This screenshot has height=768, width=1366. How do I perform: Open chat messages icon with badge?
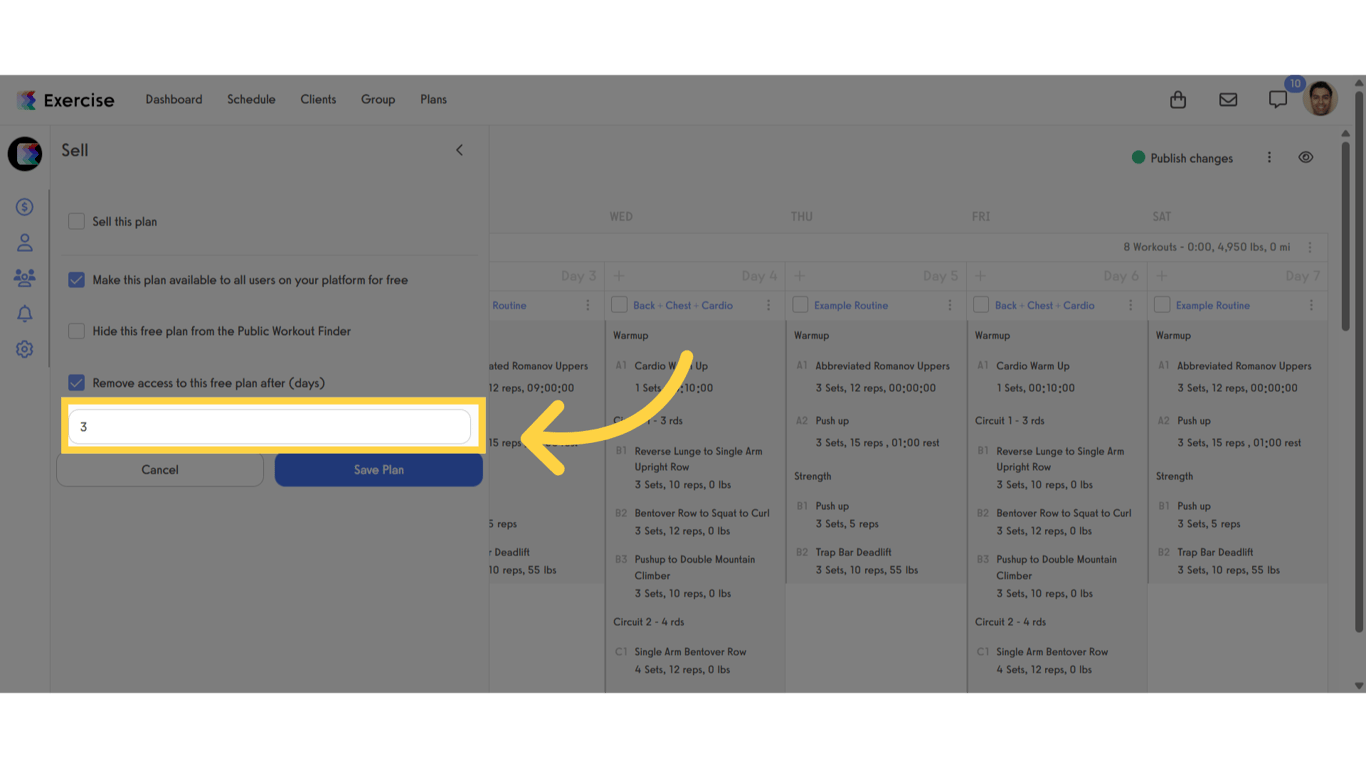1278,100
